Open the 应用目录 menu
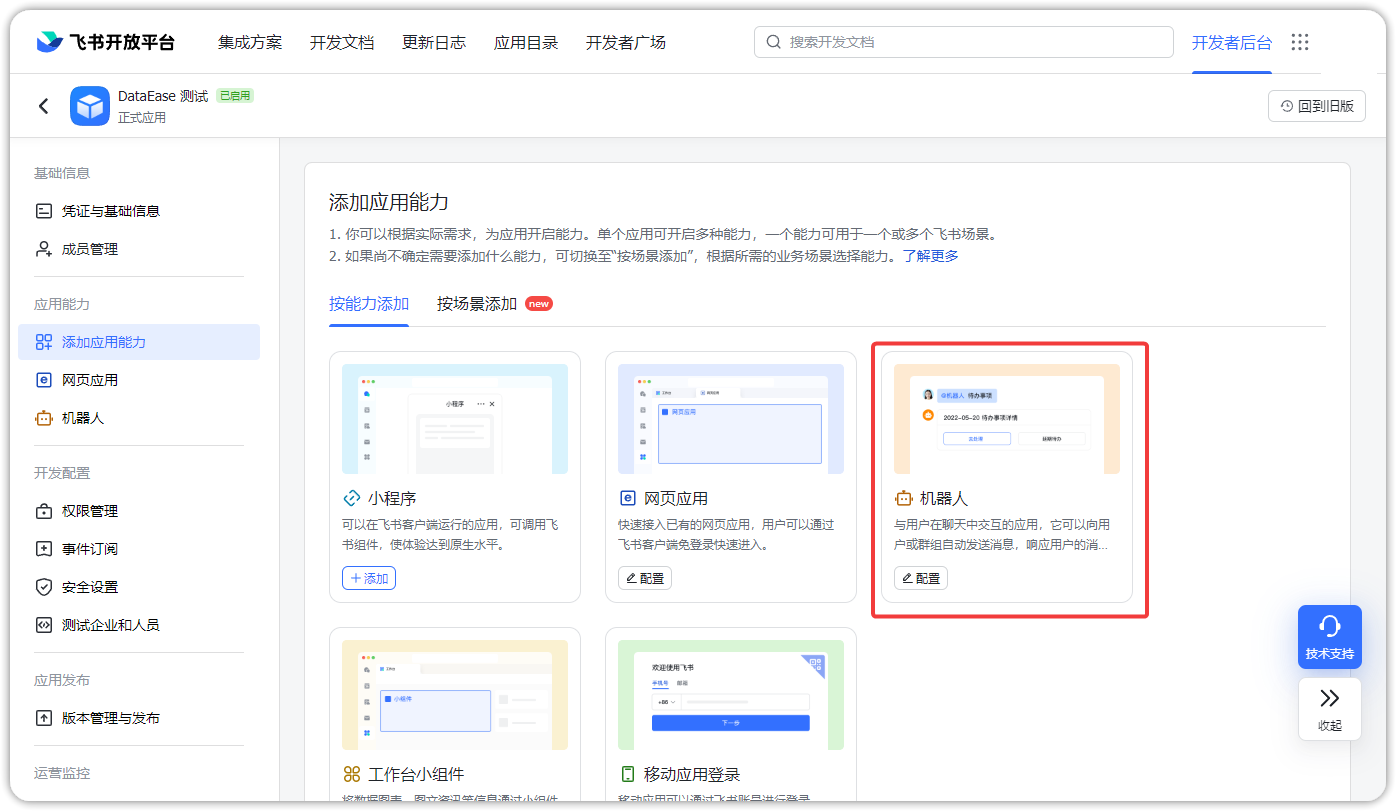This screenshot has width=1396, height=811. pos(526,42)
